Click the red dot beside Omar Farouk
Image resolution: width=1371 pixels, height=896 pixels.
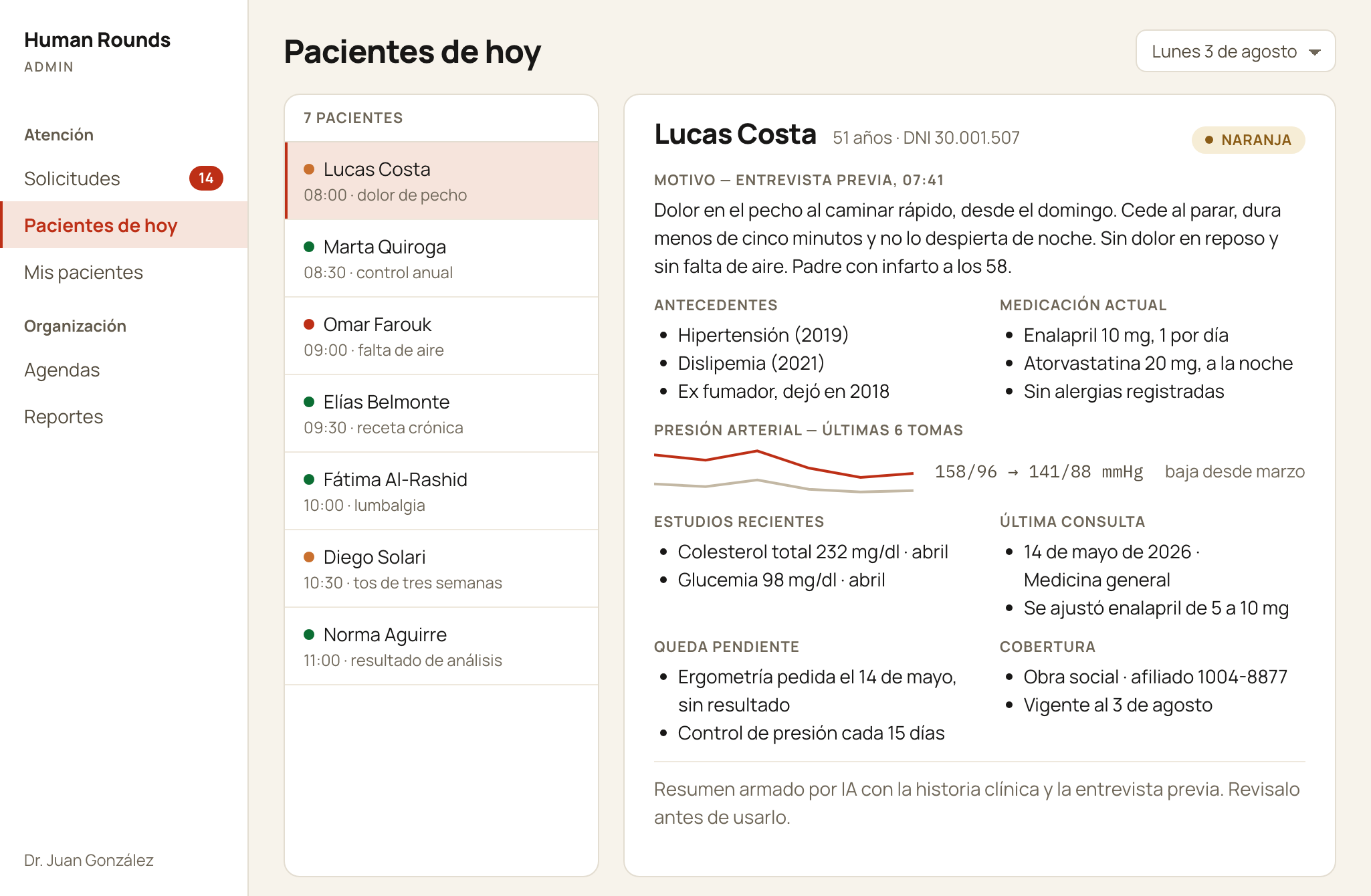coord(309,324)
